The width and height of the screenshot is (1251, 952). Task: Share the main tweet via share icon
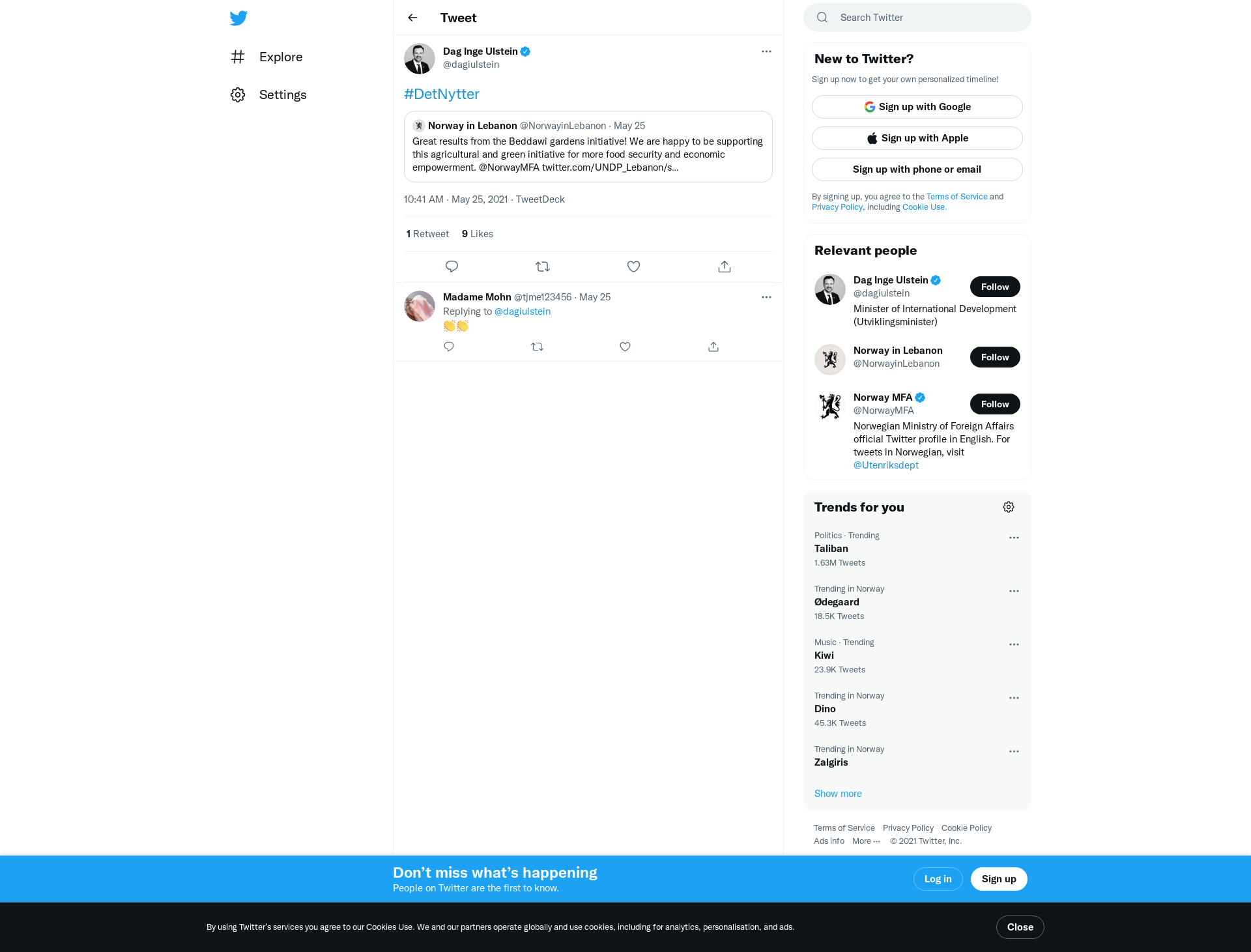tap(725, 267)
